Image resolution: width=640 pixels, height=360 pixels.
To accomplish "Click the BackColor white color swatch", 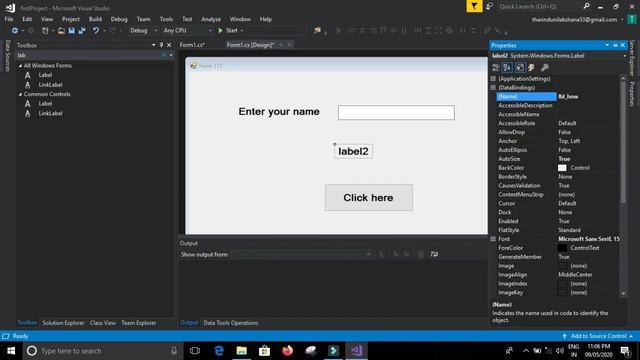I will coord(562,168).
